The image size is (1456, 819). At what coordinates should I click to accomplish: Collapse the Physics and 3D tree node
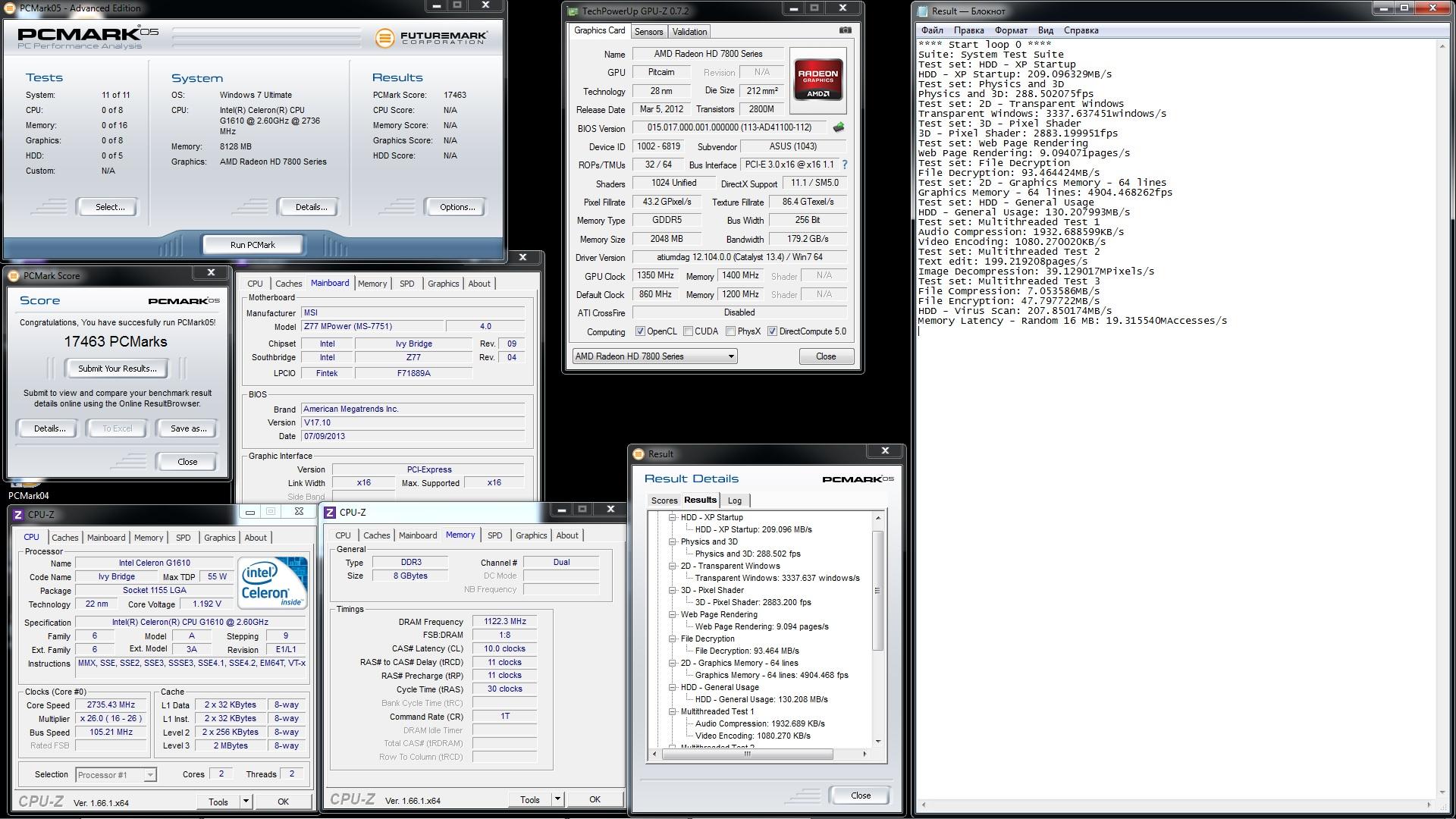click(672, 541)
